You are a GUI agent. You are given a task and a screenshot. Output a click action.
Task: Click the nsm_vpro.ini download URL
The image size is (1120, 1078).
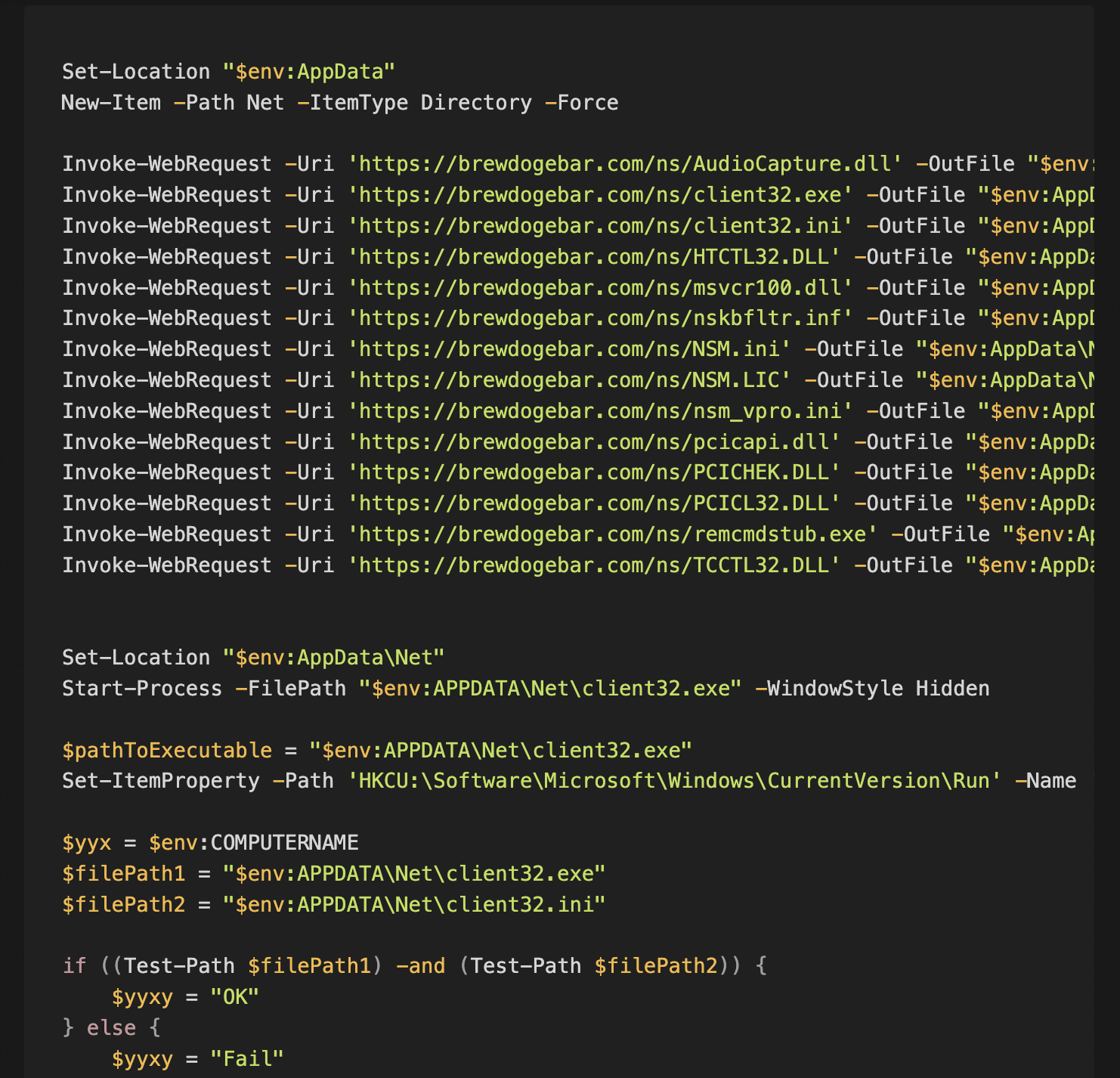599,411
